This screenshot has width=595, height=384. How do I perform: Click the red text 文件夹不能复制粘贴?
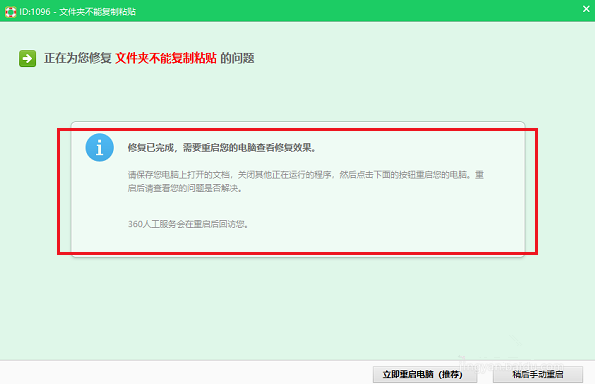pyautogui.click(x=166, y=58)
